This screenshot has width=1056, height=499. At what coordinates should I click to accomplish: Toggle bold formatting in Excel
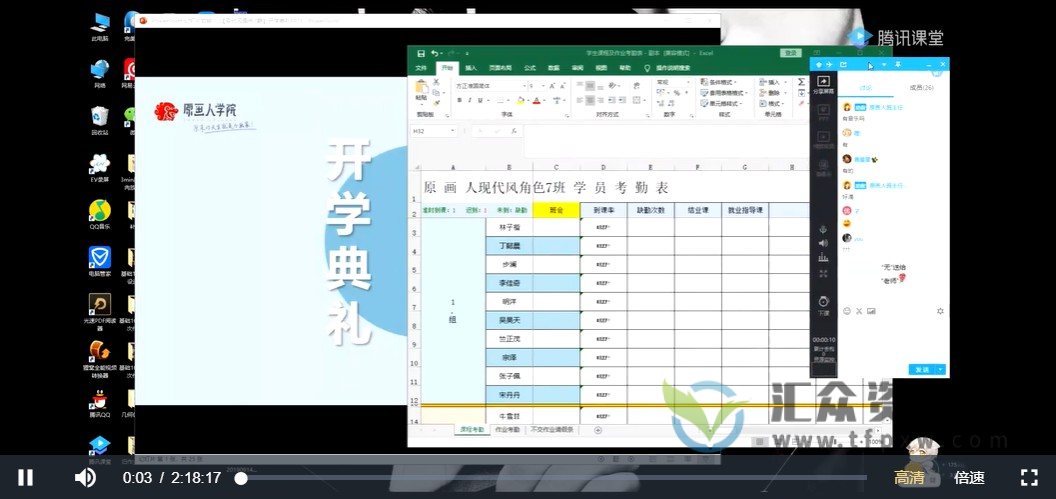click(x=460, y=100)
